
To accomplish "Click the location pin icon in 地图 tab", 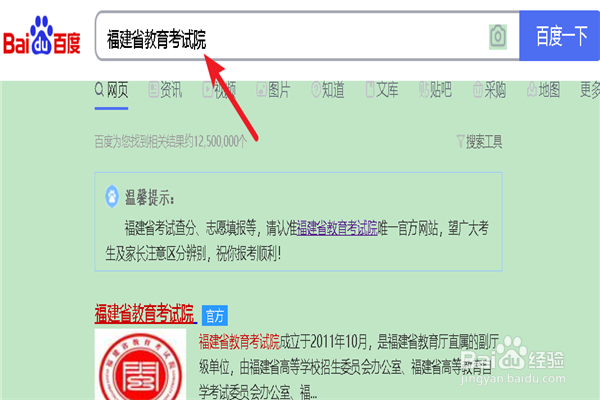I will 532,90.
